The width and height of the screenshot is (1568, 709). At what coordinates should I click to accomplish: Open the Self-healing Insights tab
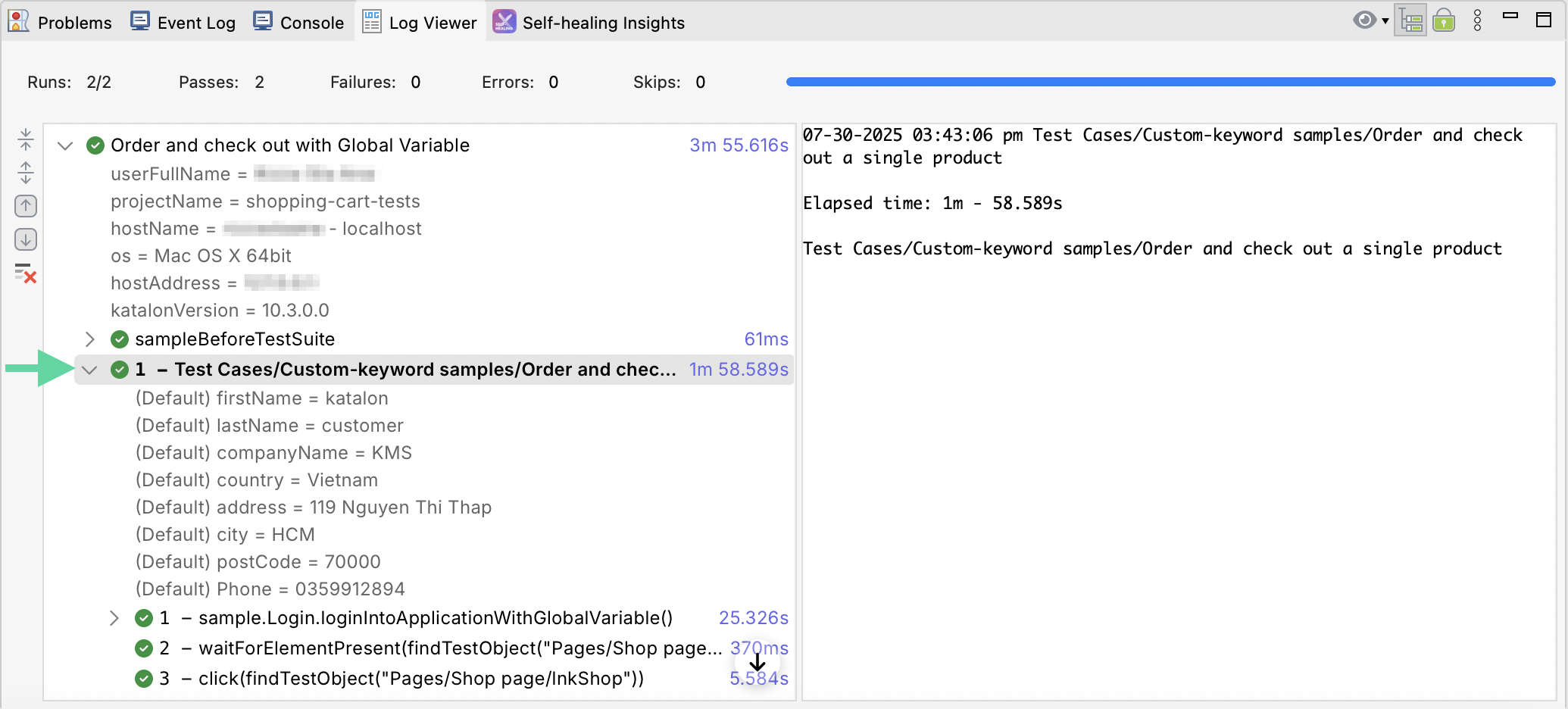tap(589, 22)
